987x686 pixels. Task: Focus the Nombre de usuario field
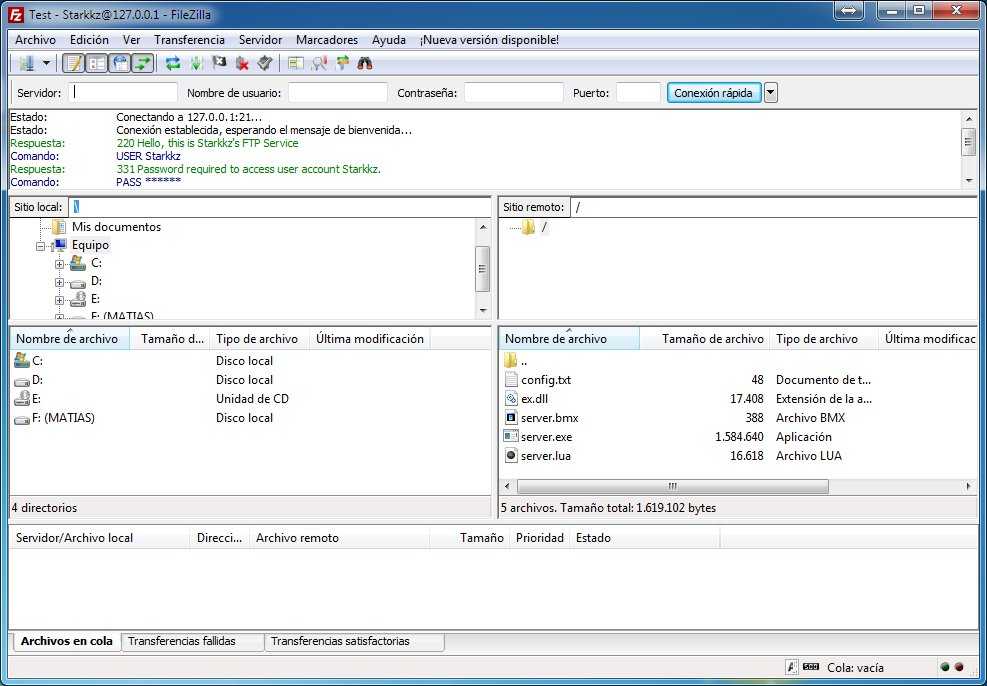pos(337,93)
